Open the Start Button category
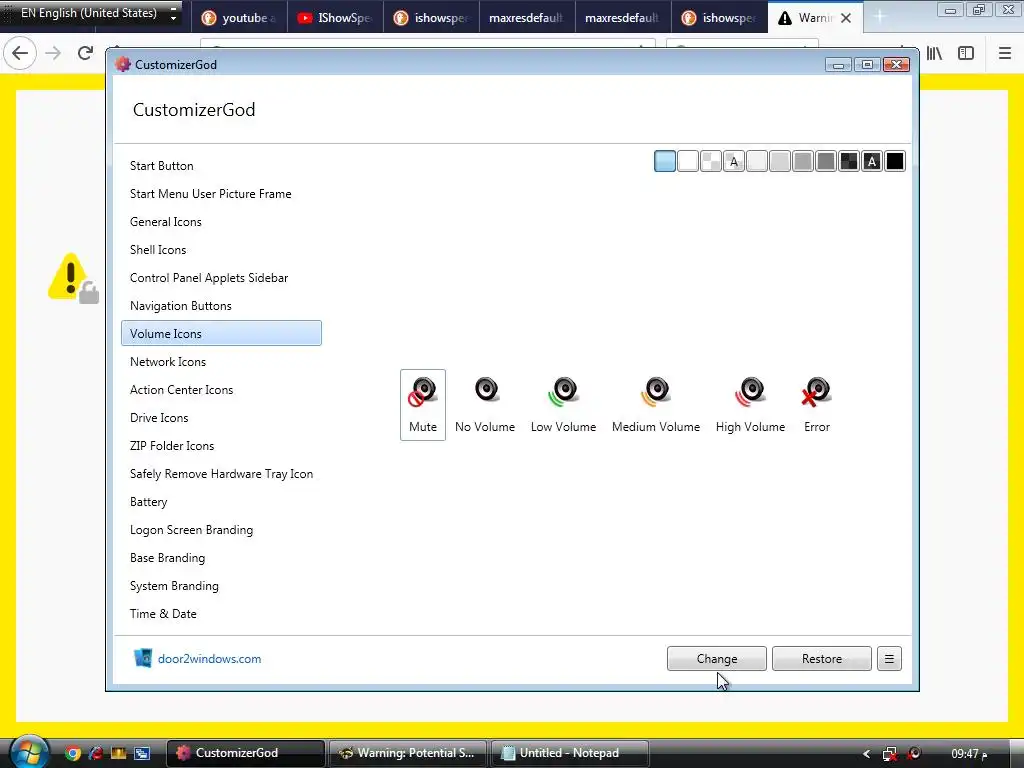This screenshot has width=1024, height=768. (221, 166)
